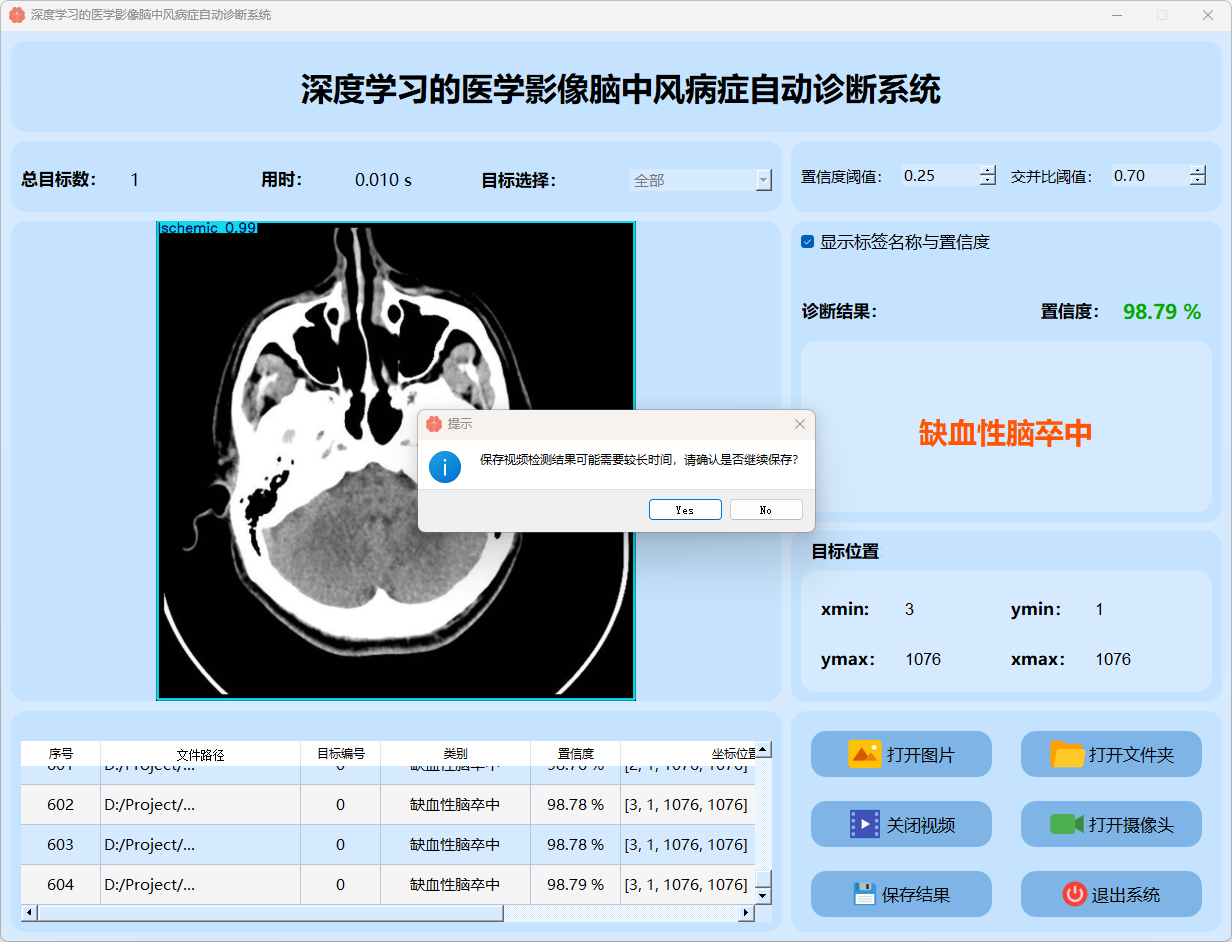The width and height of the screenshot is (1232, 942).
Task: Decrease the IoU threshold value by one step
Action: 1197,181
